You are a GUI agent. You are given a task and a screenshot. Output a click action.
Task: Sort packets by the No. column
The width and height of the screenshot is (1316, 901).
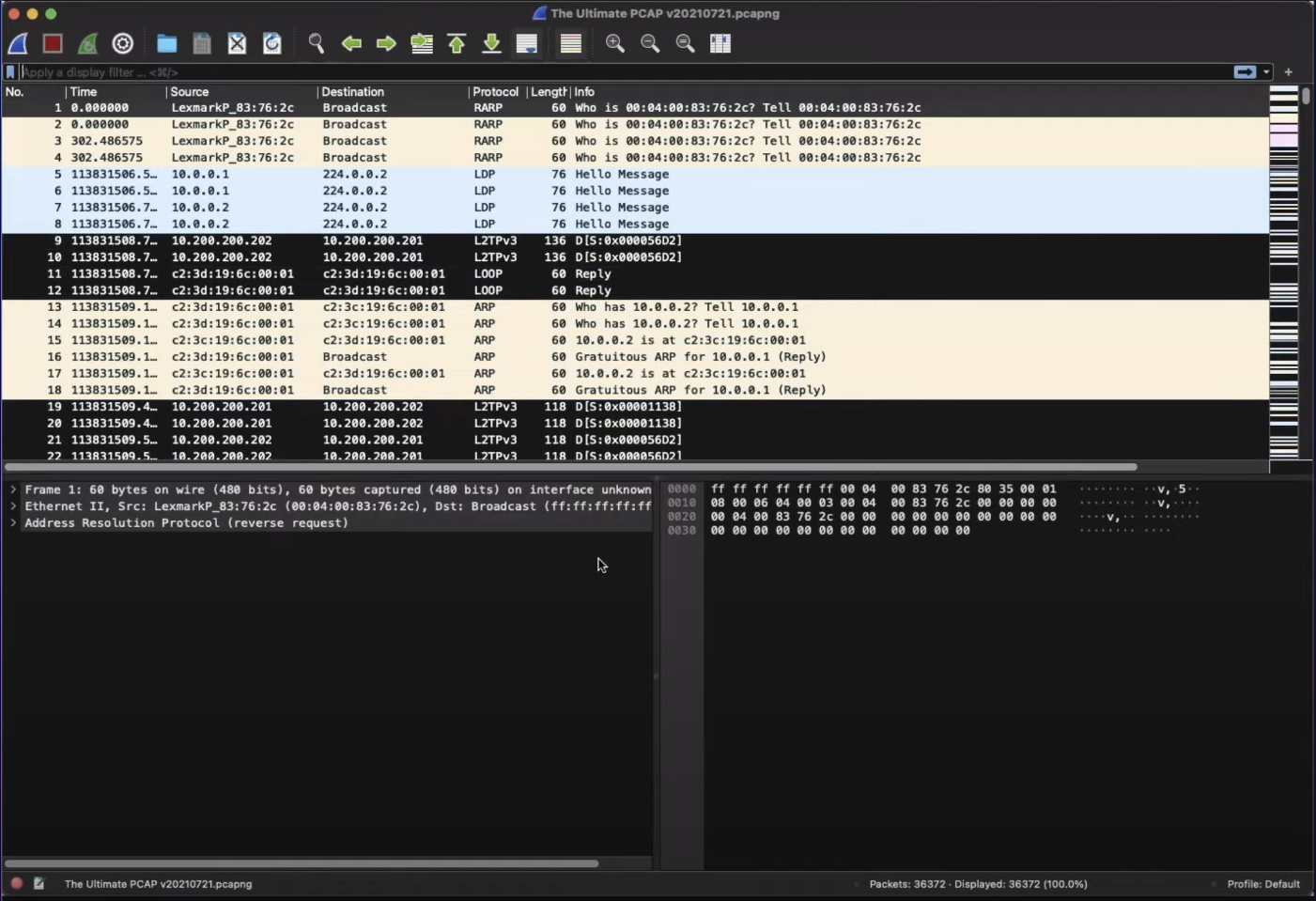pyautogui.click(x=34, y=92)
